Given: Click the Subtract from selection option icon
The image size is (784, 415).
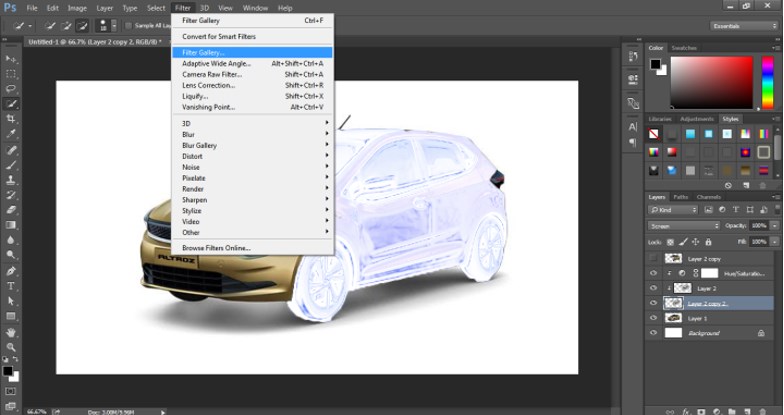Looking at the screenshot, I should coord(82,26).
